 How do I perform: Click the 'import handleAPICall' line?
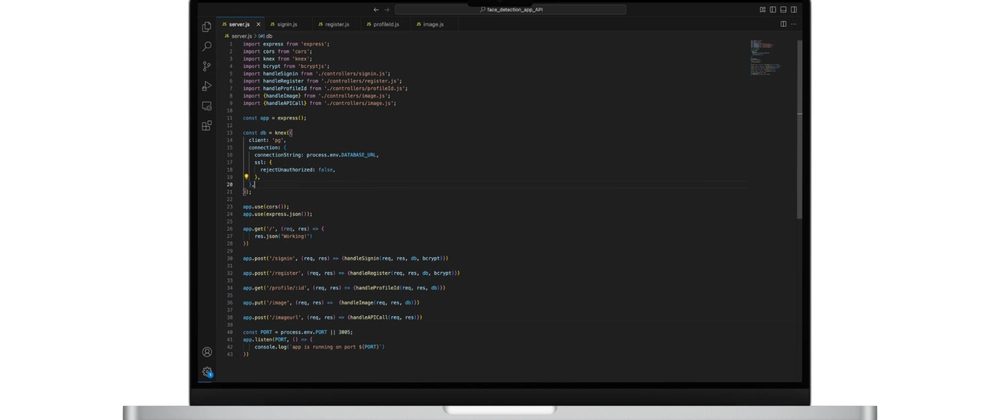(x=320, y=103)
